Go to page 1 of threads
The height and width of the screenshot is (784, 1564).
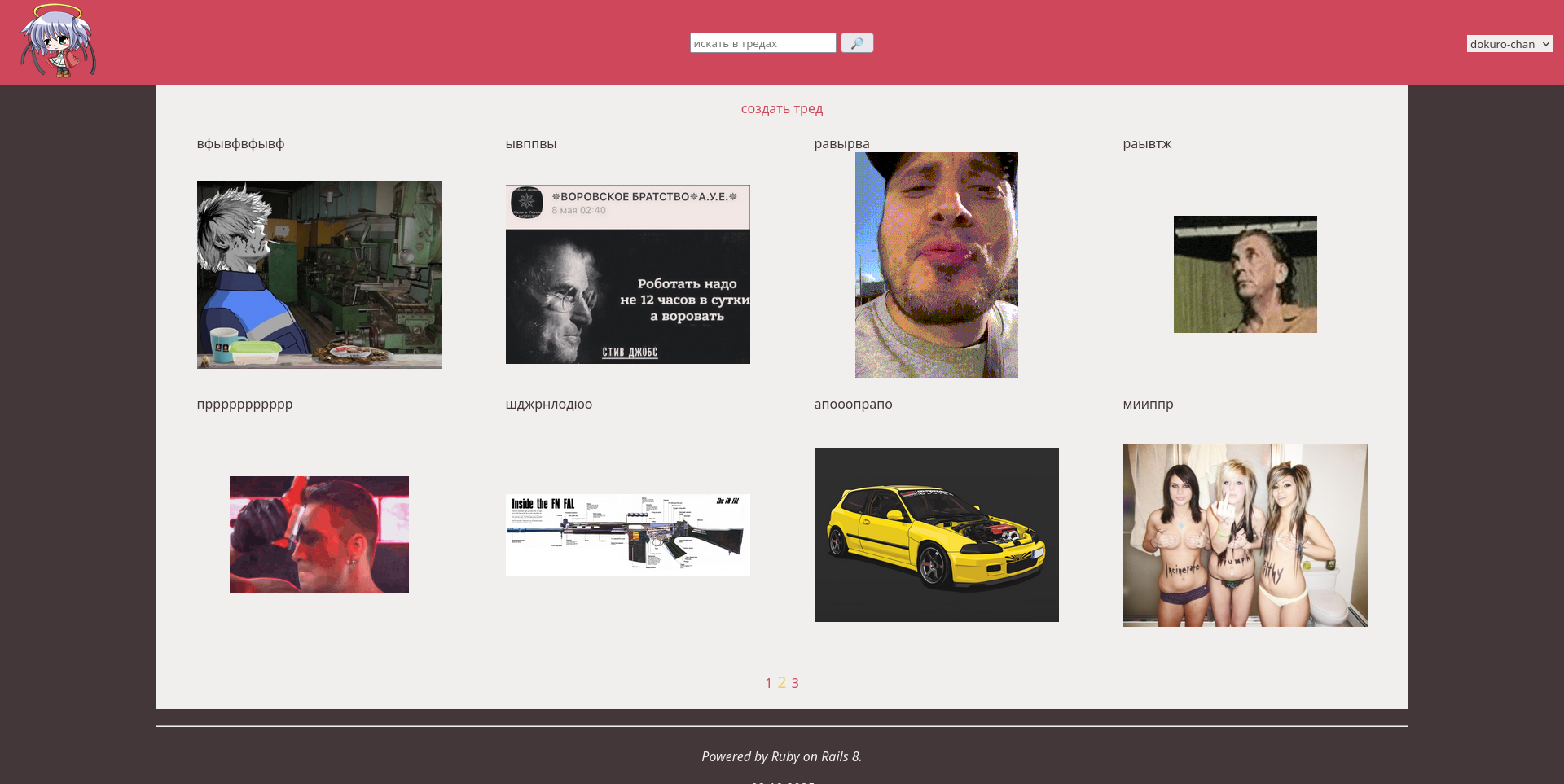(x=768, y=684)
